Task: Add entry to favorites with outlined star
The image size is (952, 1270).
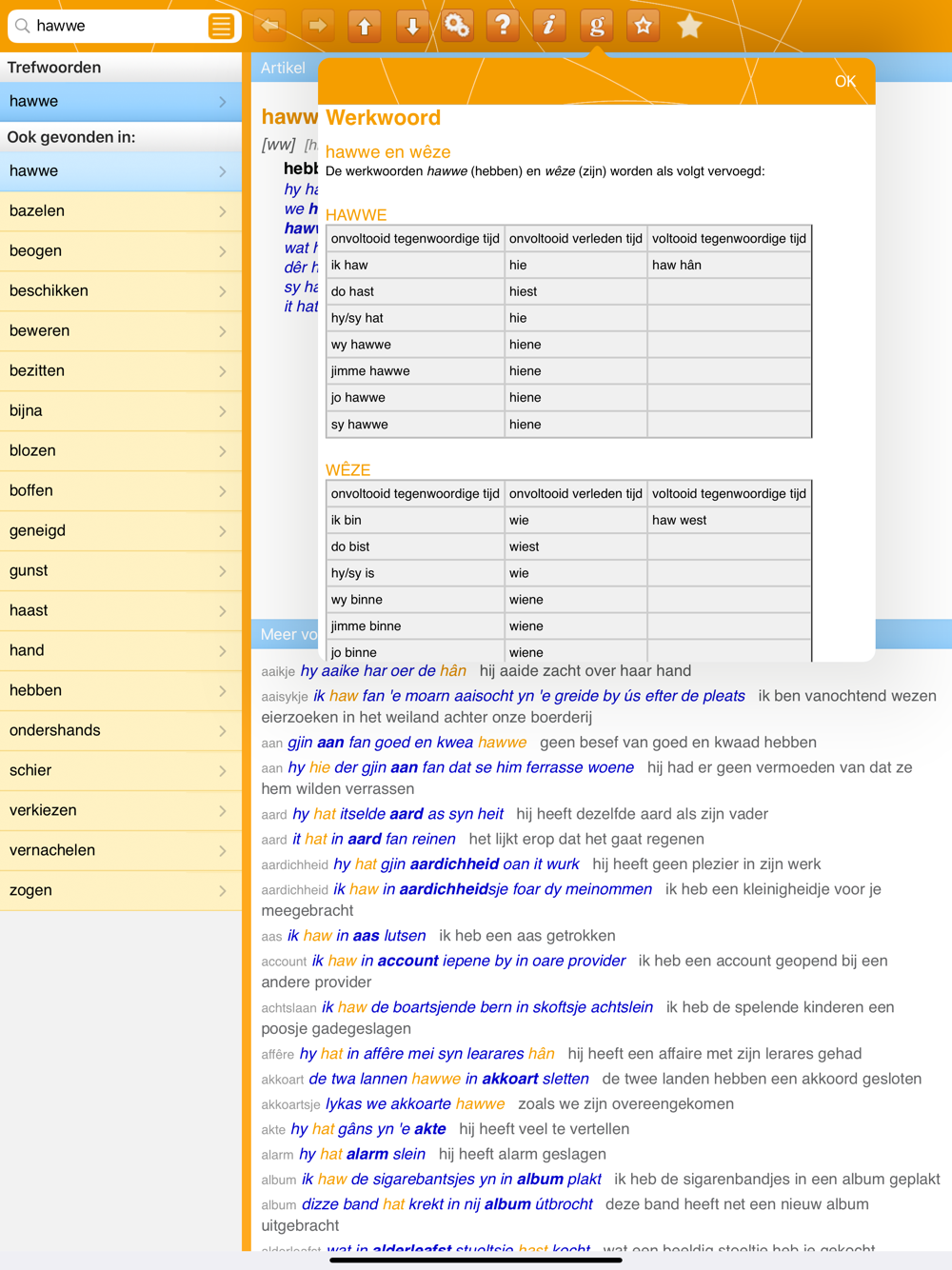Action: [644, 26]
